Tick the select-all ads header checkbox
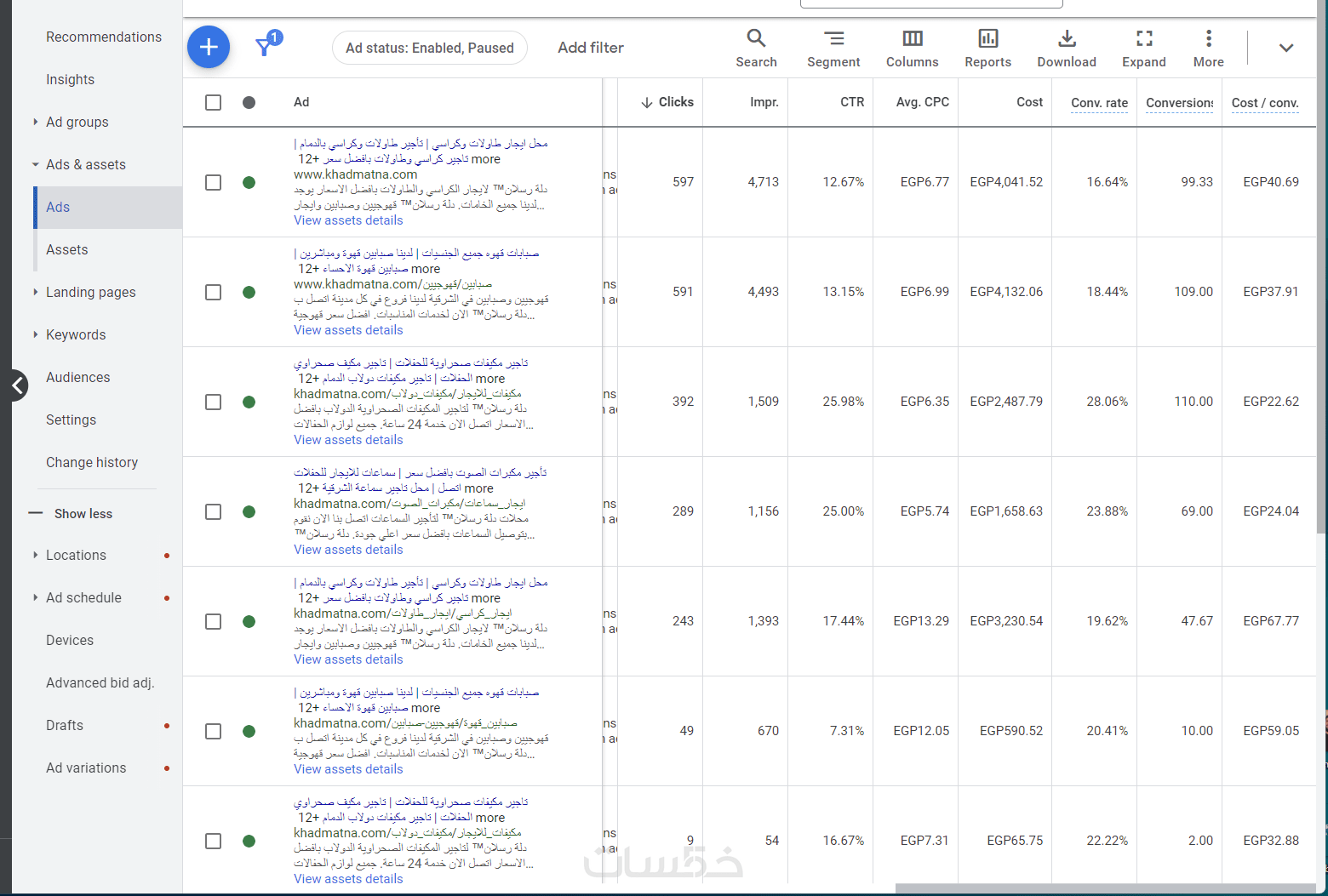 click(214, 102)
